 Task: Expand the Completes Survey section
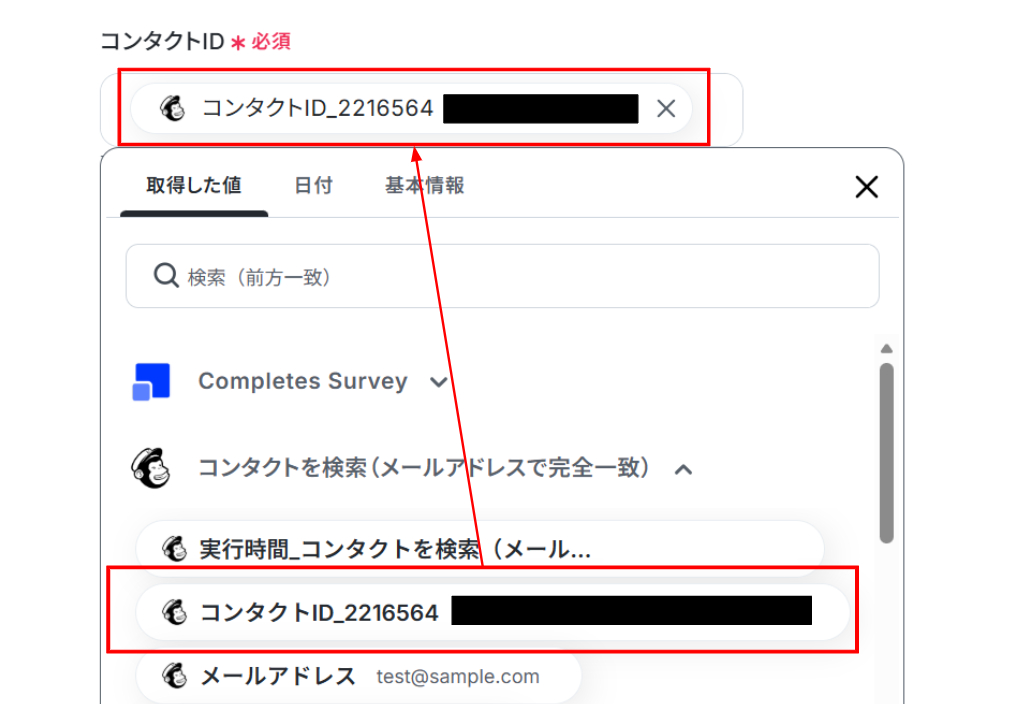(438, 382)
